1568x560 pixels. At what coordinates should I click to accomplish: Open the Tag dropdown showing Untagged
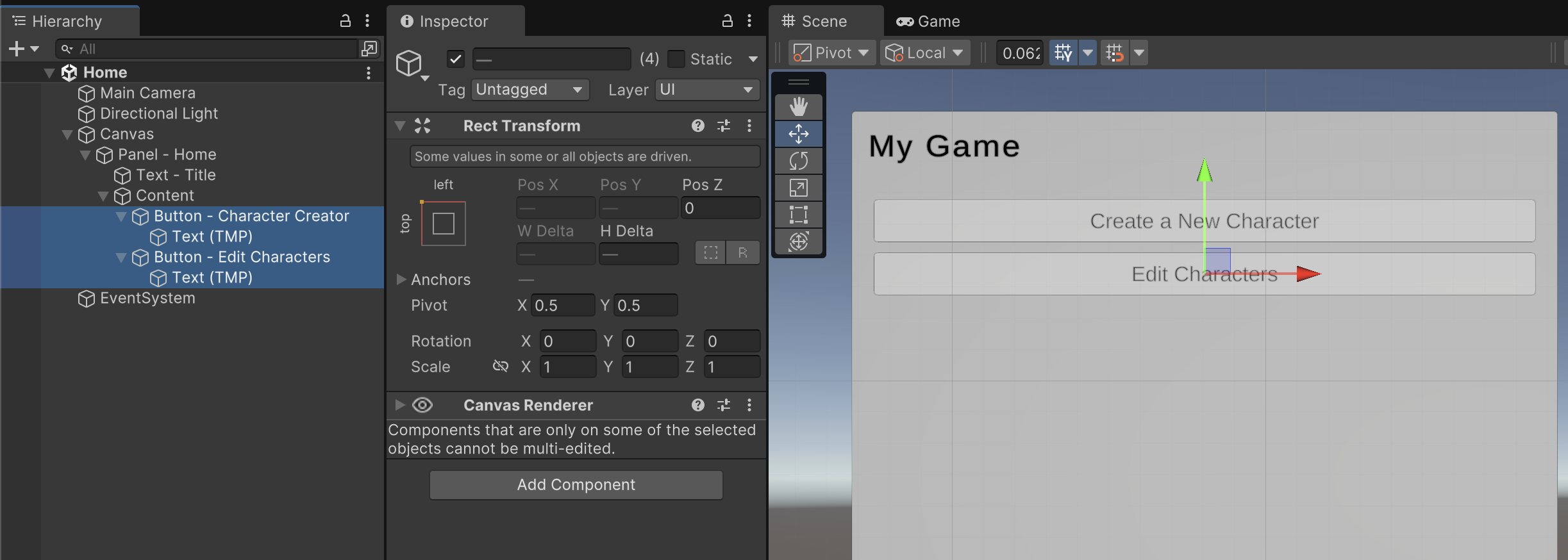point(530,90)
